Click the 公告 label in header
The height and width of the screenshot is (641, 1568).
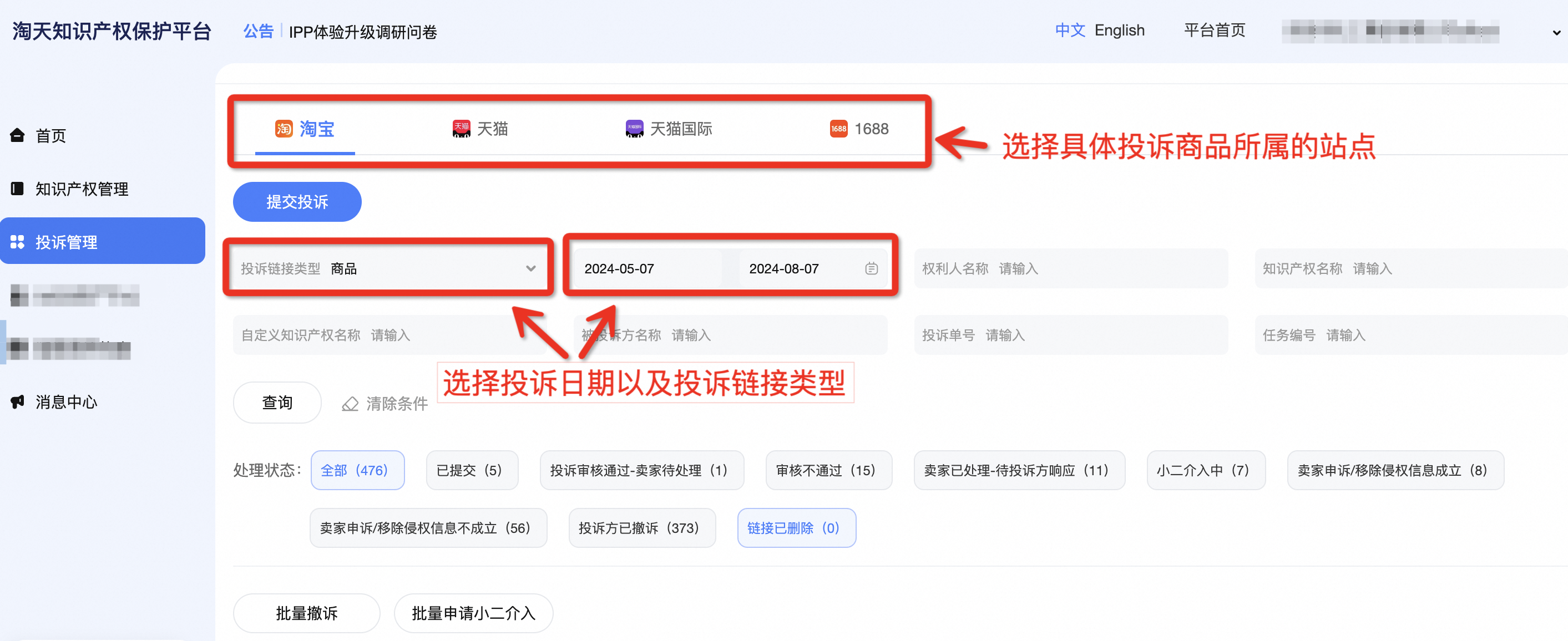pyautogui.click(x=258, y=31)
